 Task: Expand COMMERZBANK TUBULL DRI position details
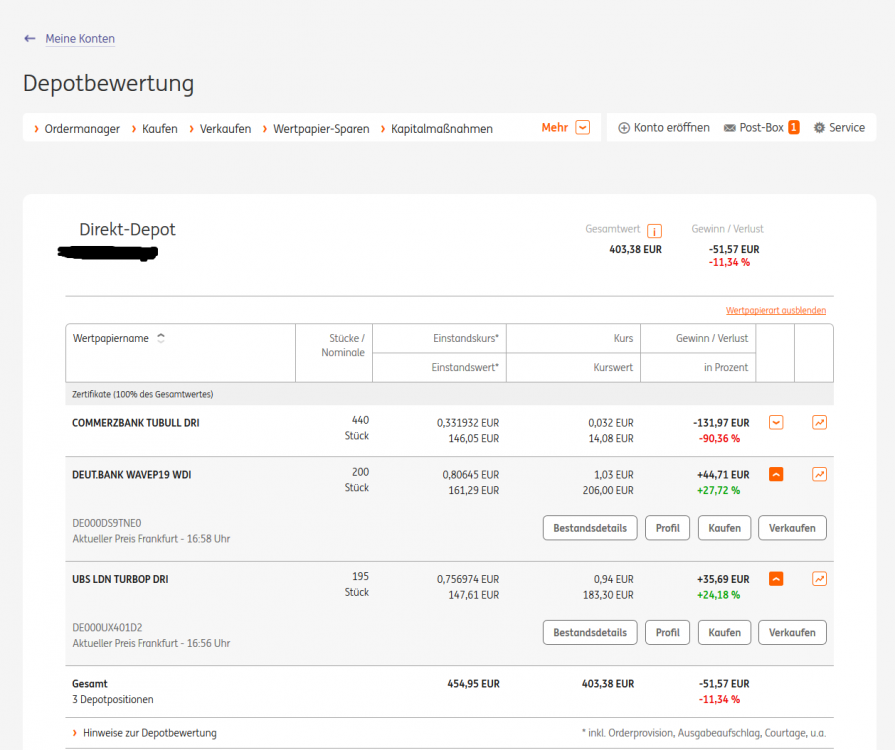(x=776, y=423)
